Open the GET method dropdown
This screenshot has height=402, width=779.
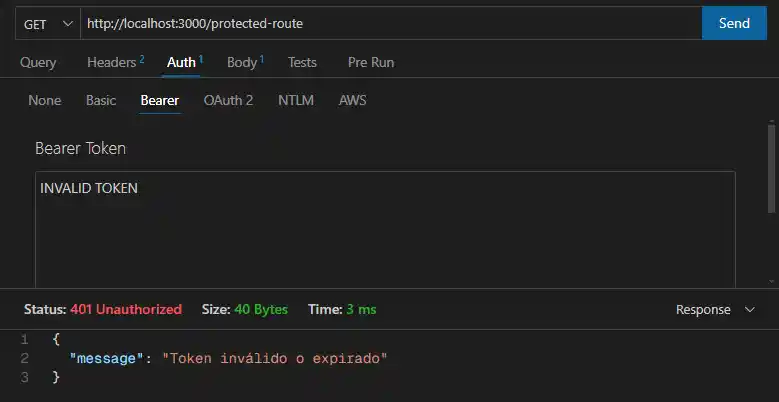pos(46,23)
